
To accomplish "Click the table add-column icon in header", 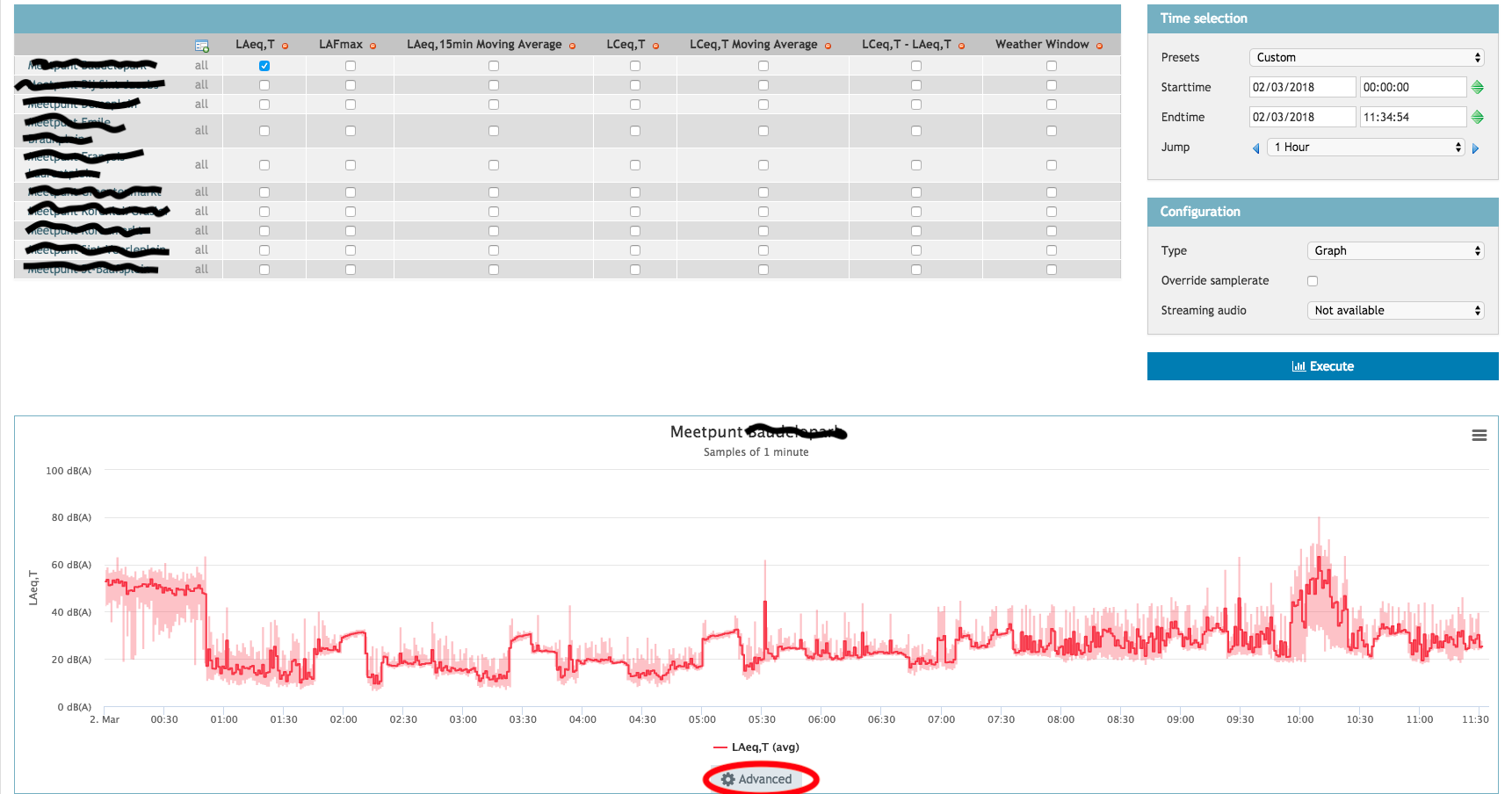I will [201, 46].
